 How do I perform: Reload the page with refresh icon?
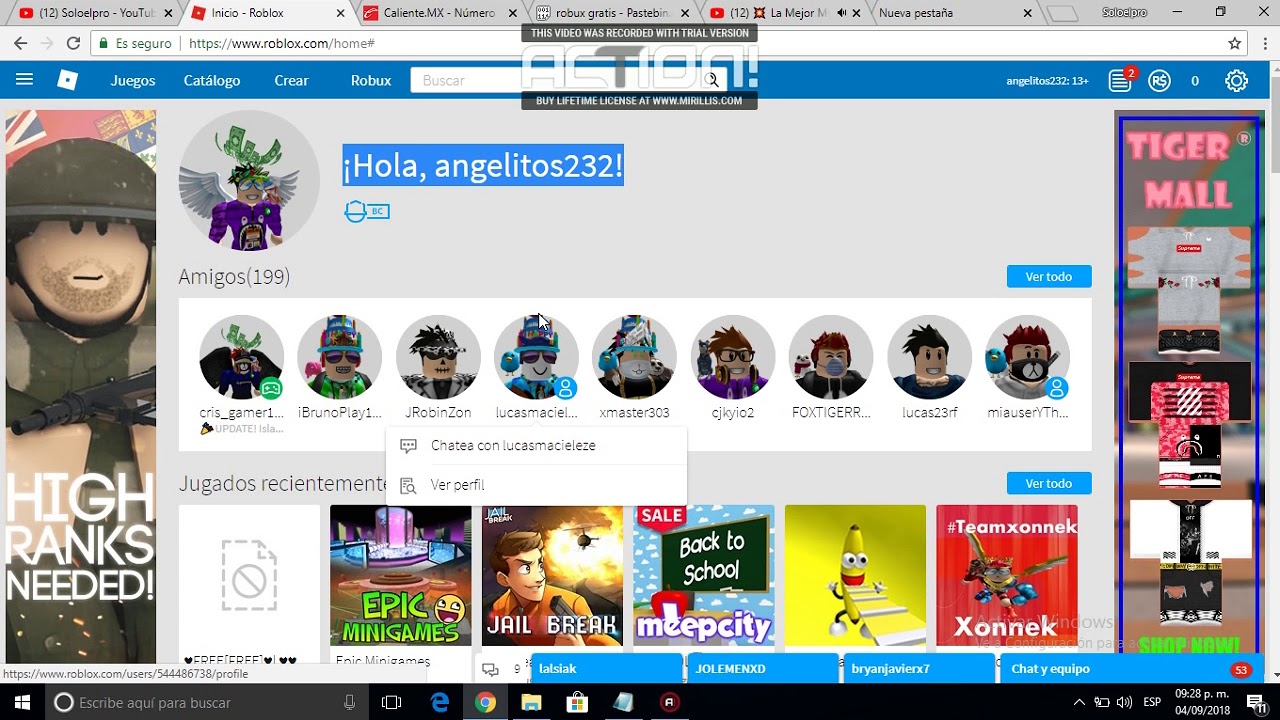(73, 43)
